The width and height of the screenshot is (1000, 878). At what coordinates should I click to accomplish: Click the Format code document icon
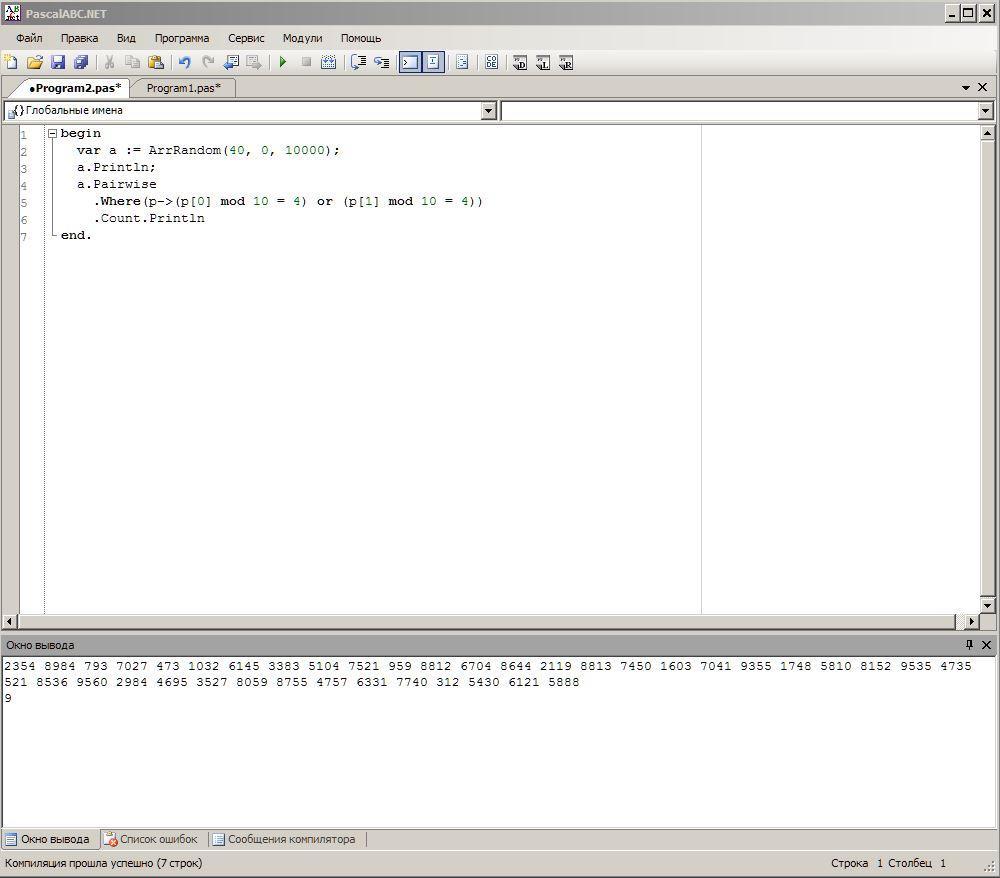[462, 62]
